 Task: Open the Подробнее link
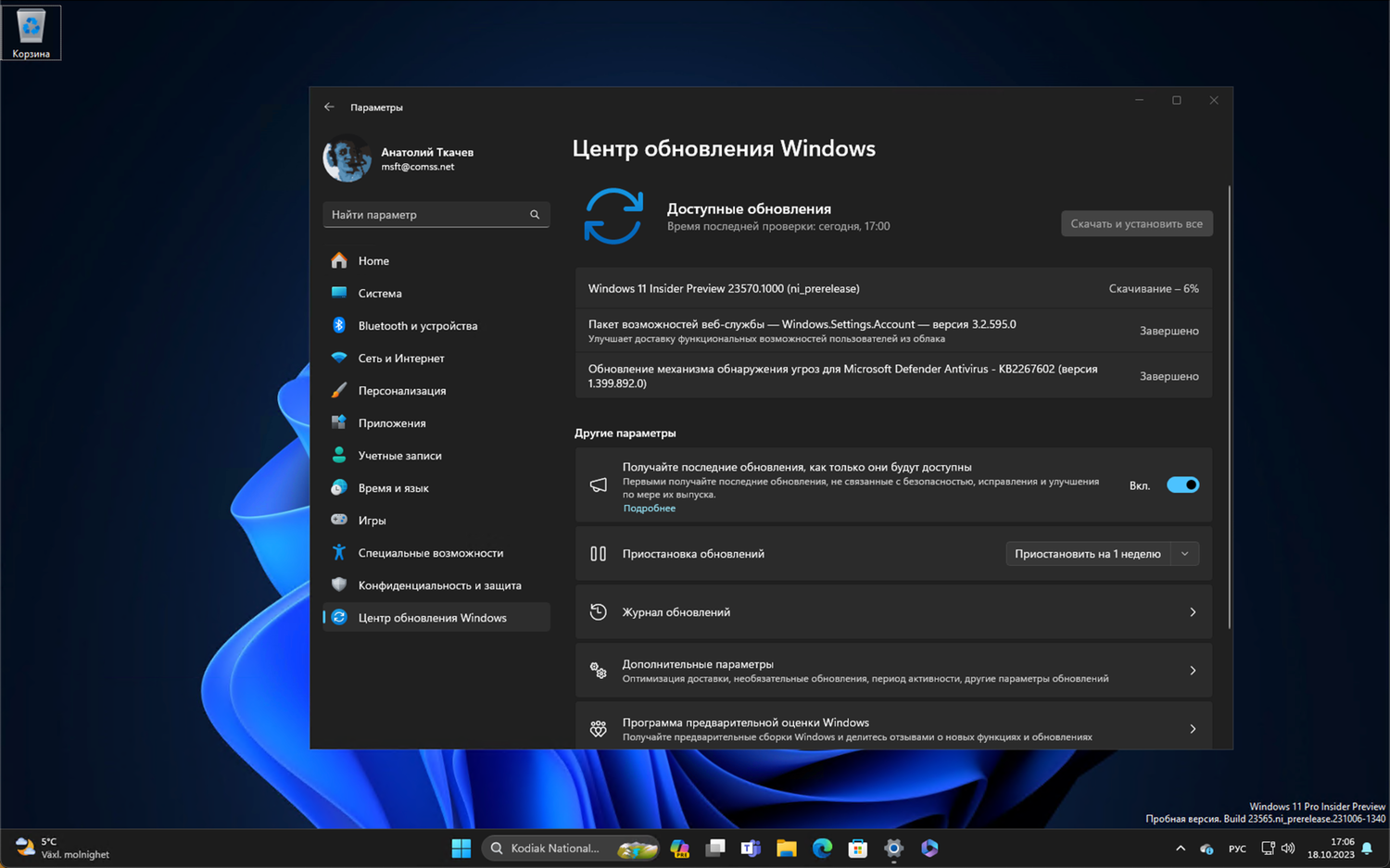coord(649,508)
